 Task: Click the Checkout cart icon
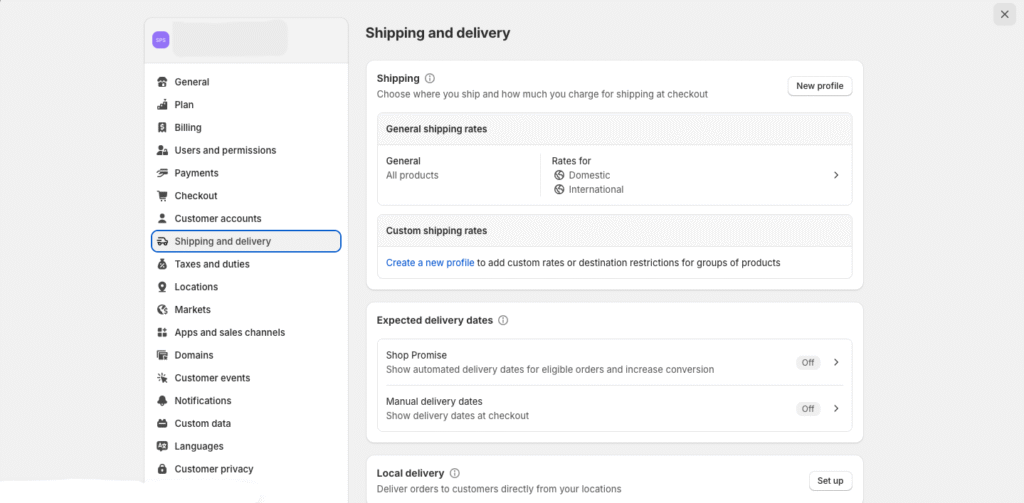(162, 196)
